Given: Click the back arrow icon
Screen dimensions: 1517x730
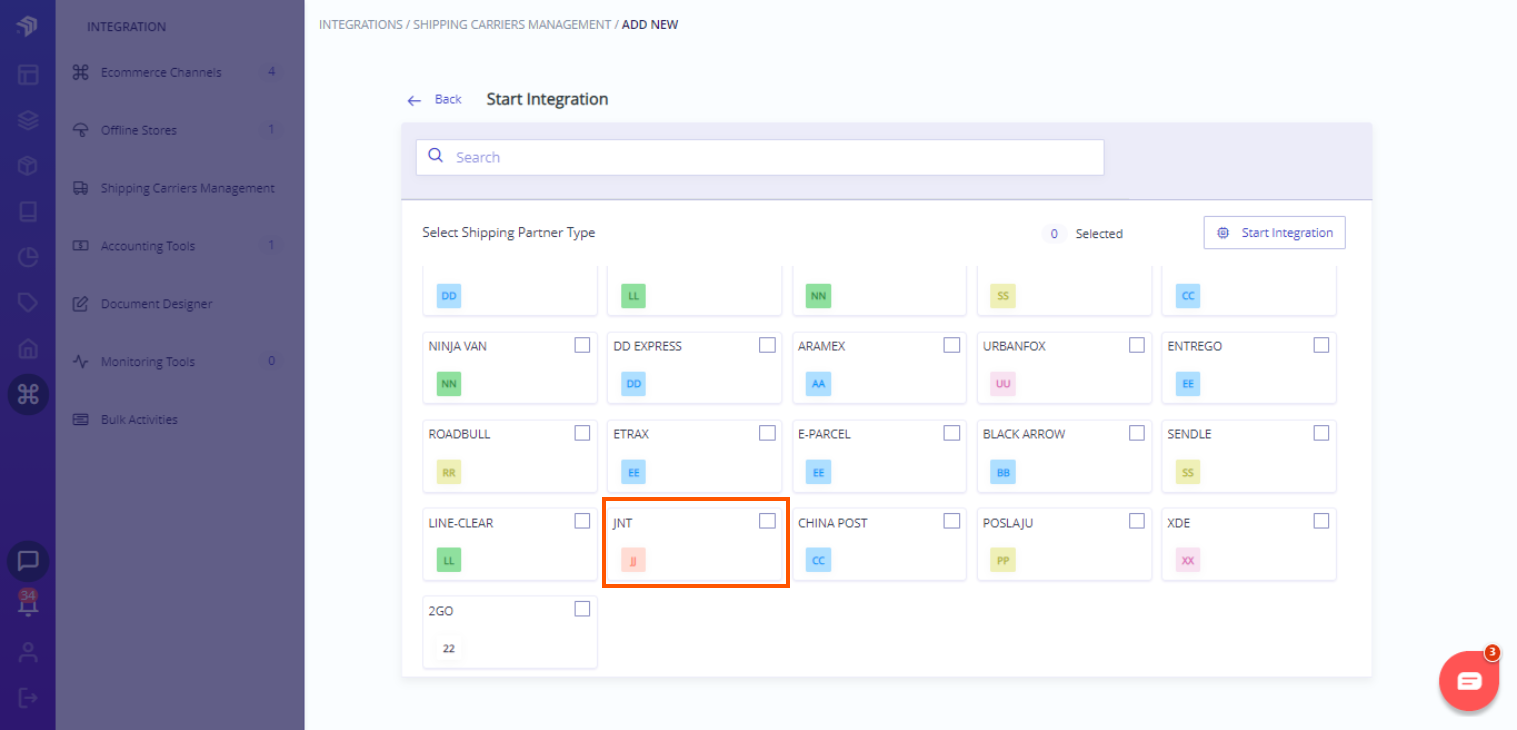Looking at the screenshot, I should point(414,100).
